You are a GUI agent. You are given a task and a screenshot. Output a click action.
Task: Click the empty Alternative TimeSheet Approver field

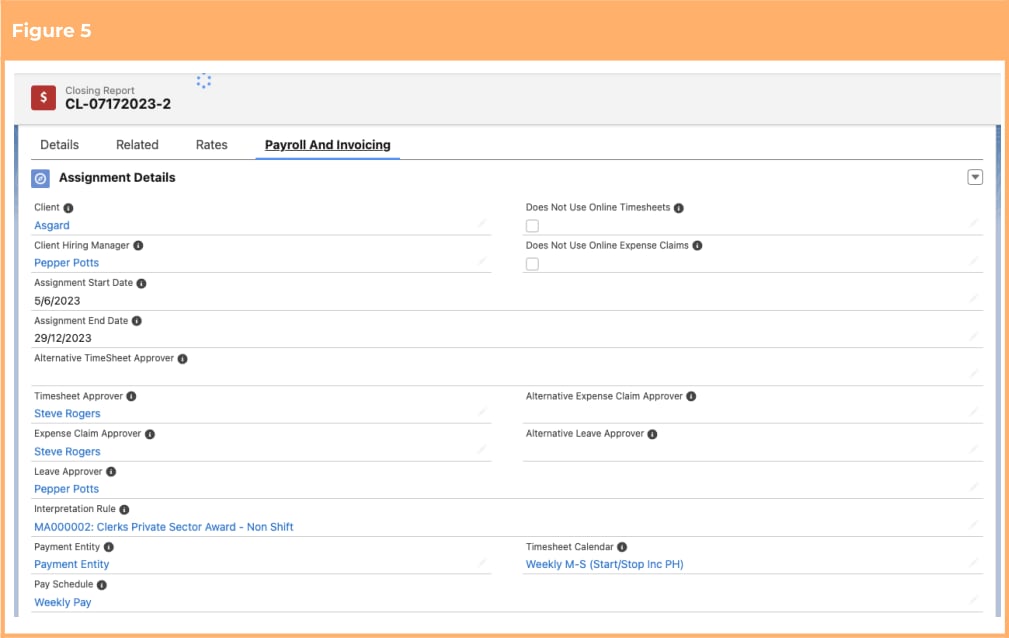click(x=507, y=375)
